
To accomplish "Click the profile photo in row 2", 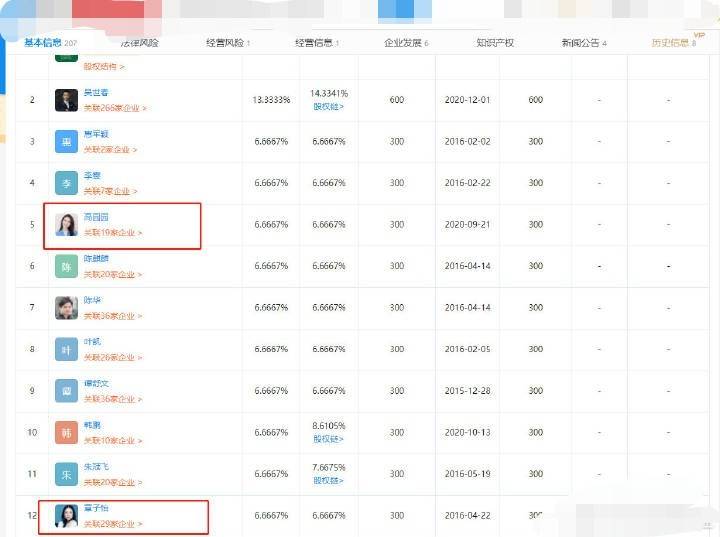I will [67, 100].
